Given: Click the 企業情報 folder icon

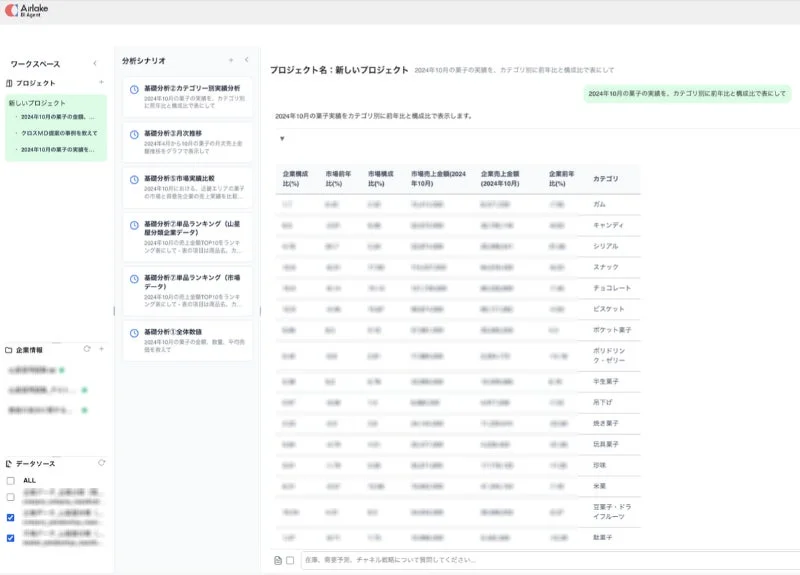Looking at the screenshot, I should pos(9,350).
